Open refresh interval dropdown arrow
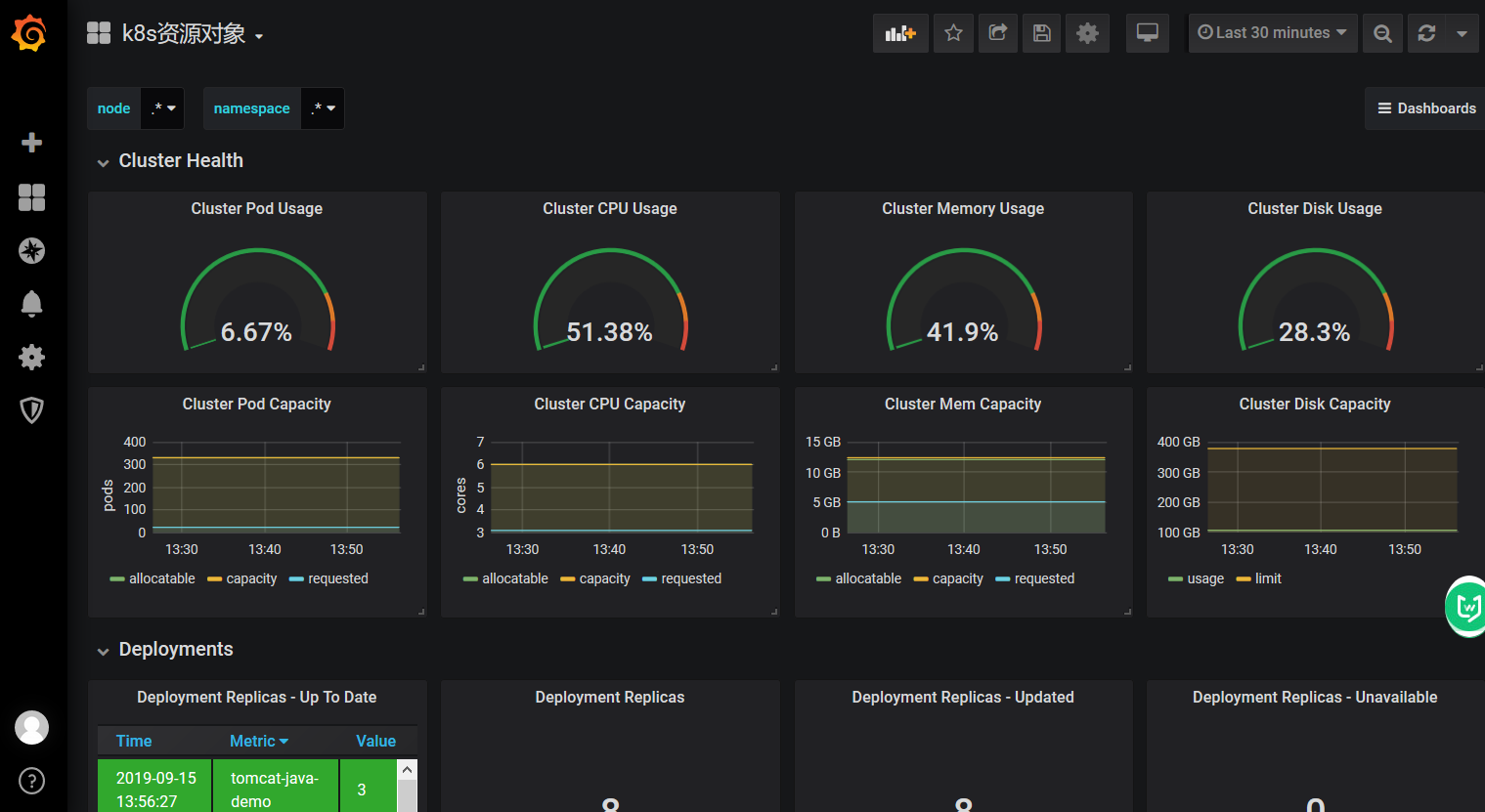Viewport: 1485px width, 812px height. point(1462,33)
